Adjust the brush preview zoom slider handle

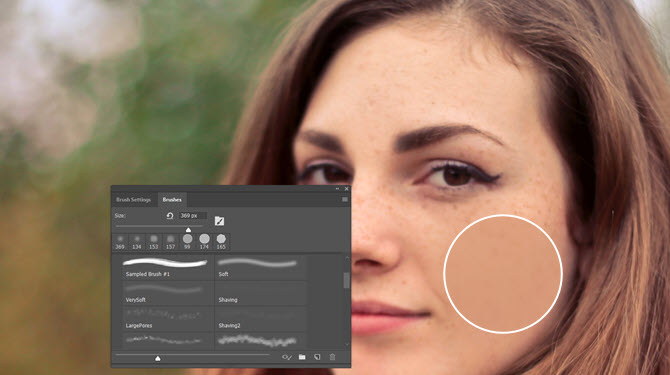pos(158,358)
